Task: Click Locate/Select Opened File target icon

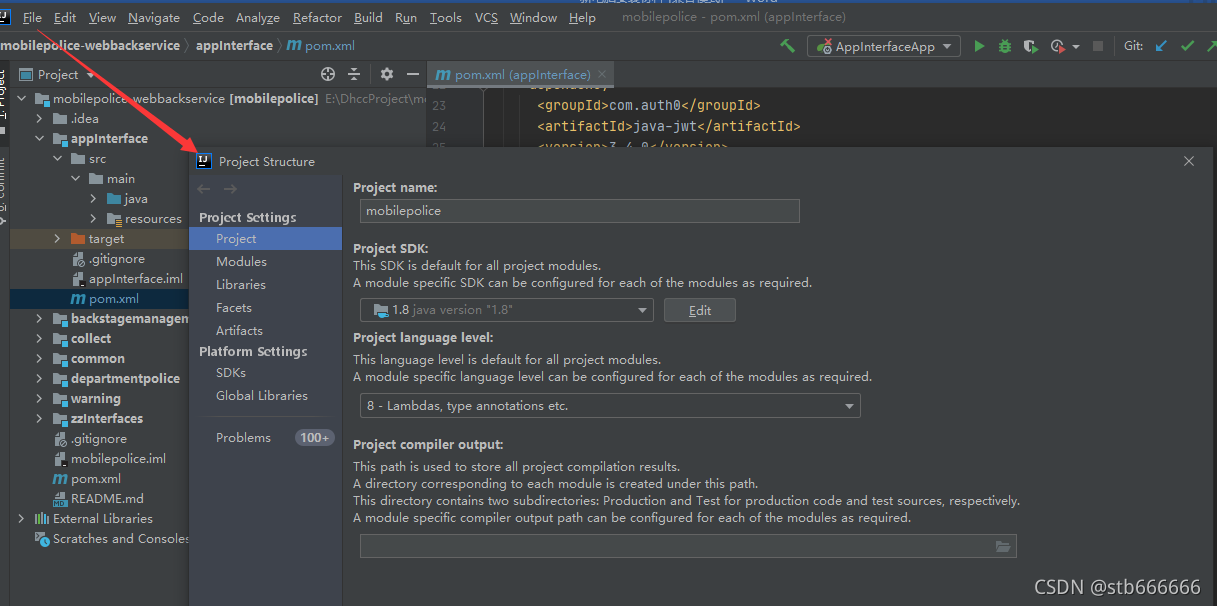Action: 327,74
